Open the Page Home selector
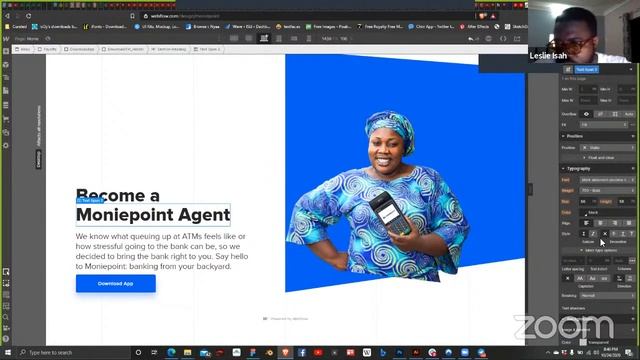The width and height of the screenshot is (640, 360). pos(27,39)
